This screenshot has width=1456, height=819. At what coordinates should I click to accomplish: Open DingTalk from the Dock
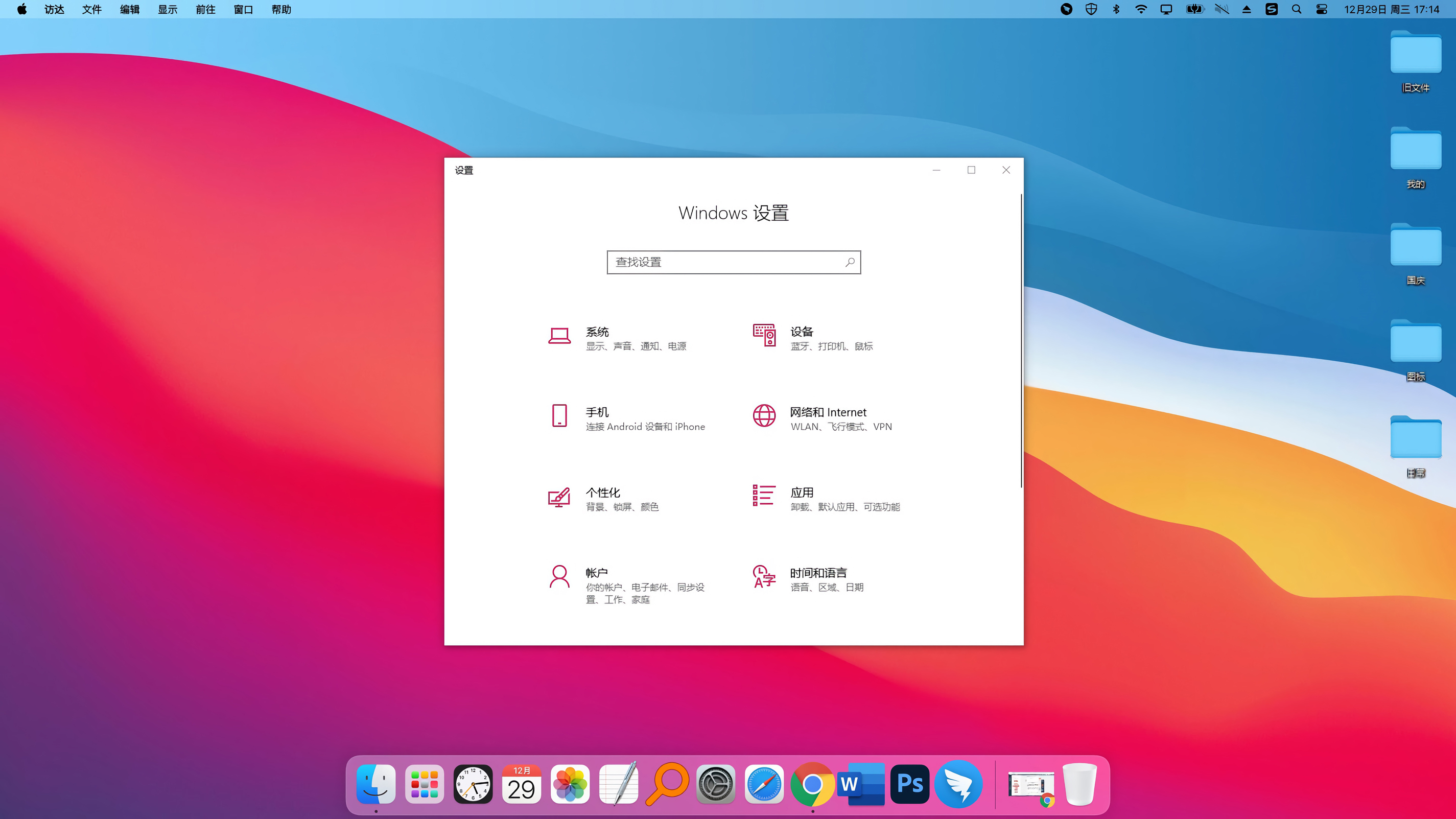(958, 784)
